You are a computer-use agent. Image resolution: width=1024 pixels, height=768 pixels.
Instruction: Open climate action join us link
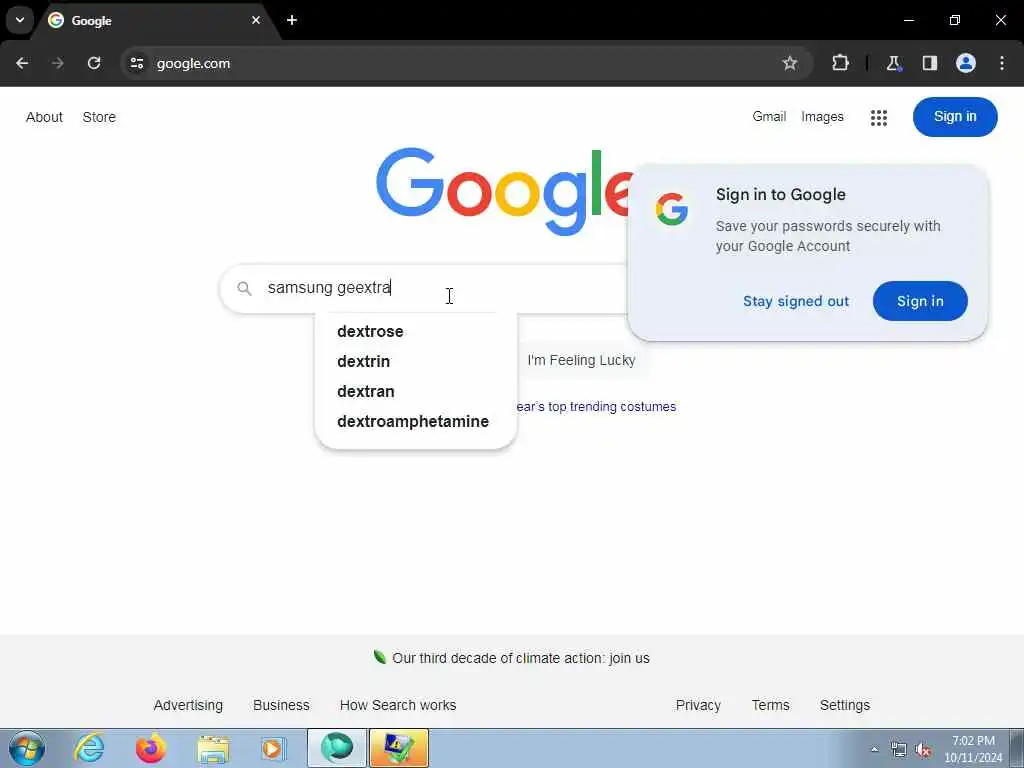pyautogui.click(x=520, y=658)
